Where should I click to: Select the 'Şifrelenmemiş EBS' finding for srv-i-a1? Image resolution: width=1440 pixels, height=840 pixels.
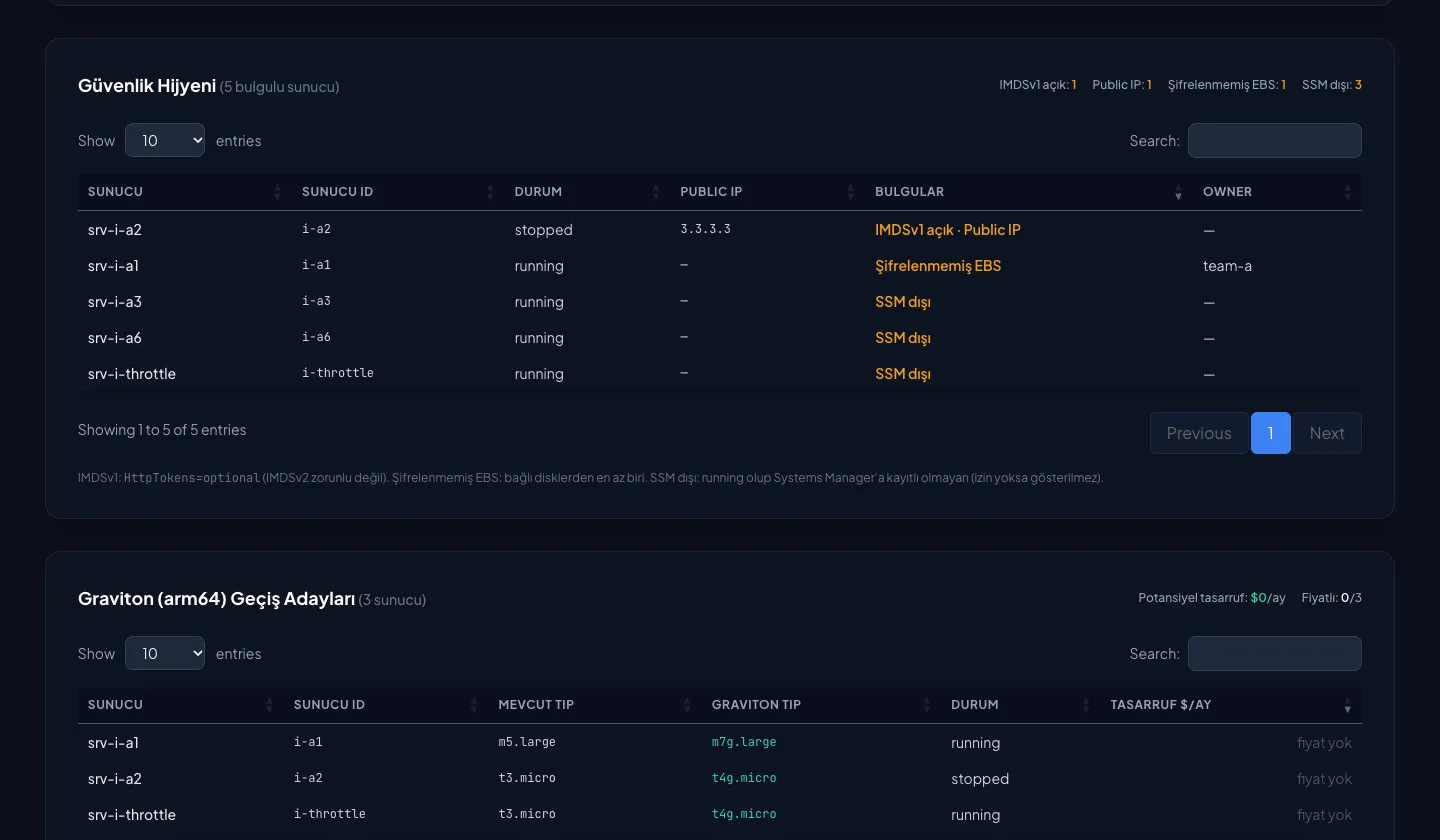[x=938, y=266]
